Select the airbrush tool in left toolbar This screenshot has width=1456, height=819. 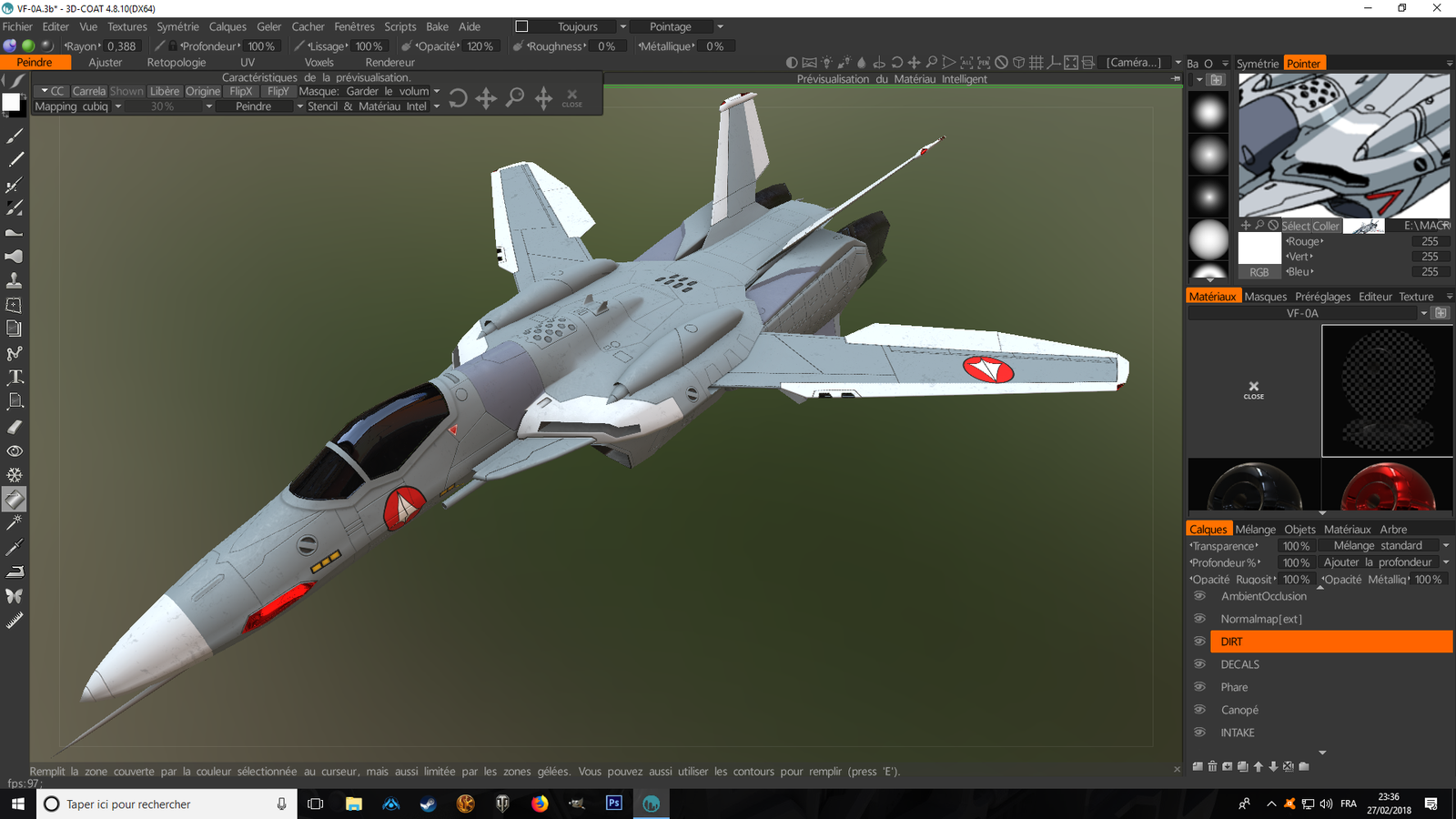(15, 184)
